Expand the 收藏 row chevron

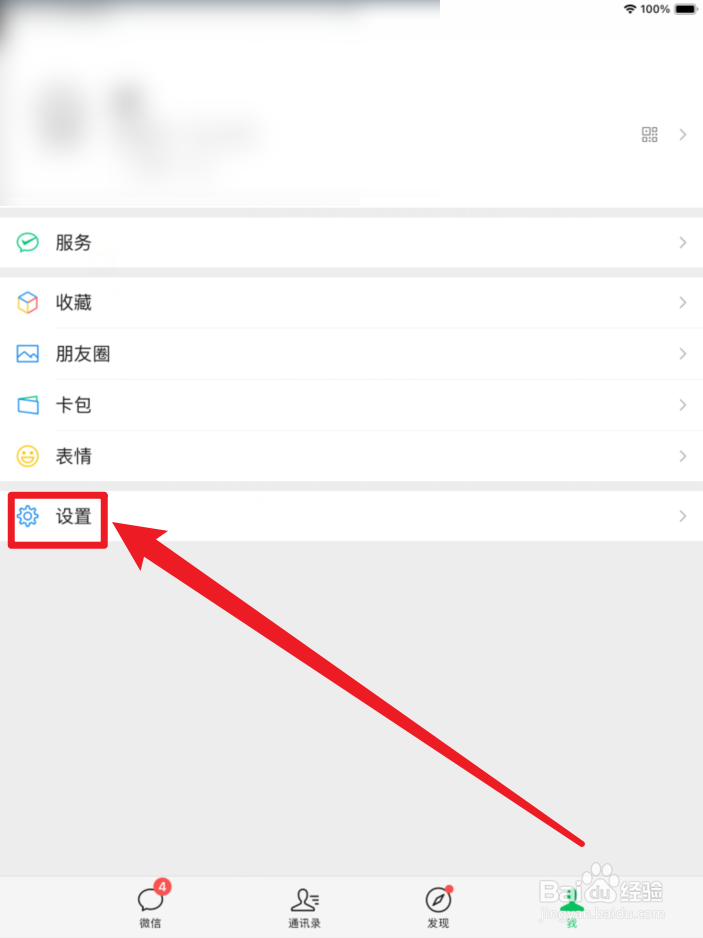[x=683, y=303]
